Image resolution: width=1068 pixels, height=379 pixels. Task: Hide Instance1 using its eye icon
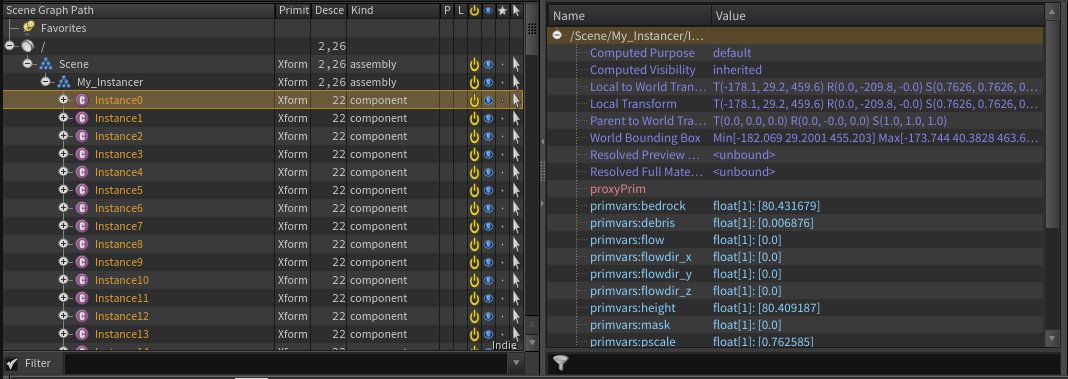pyautogui.click(x=488, y=118)
